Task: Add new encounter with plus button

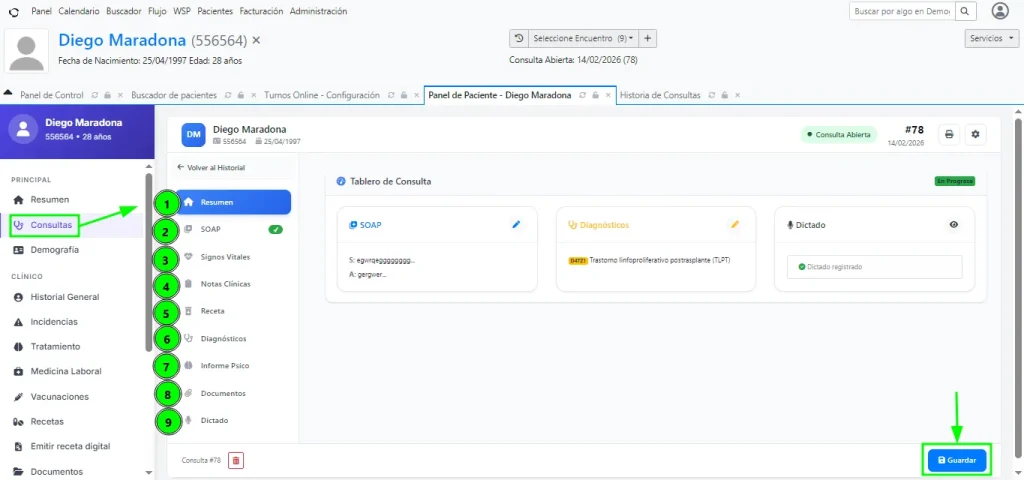Action: tap(647, 39)
